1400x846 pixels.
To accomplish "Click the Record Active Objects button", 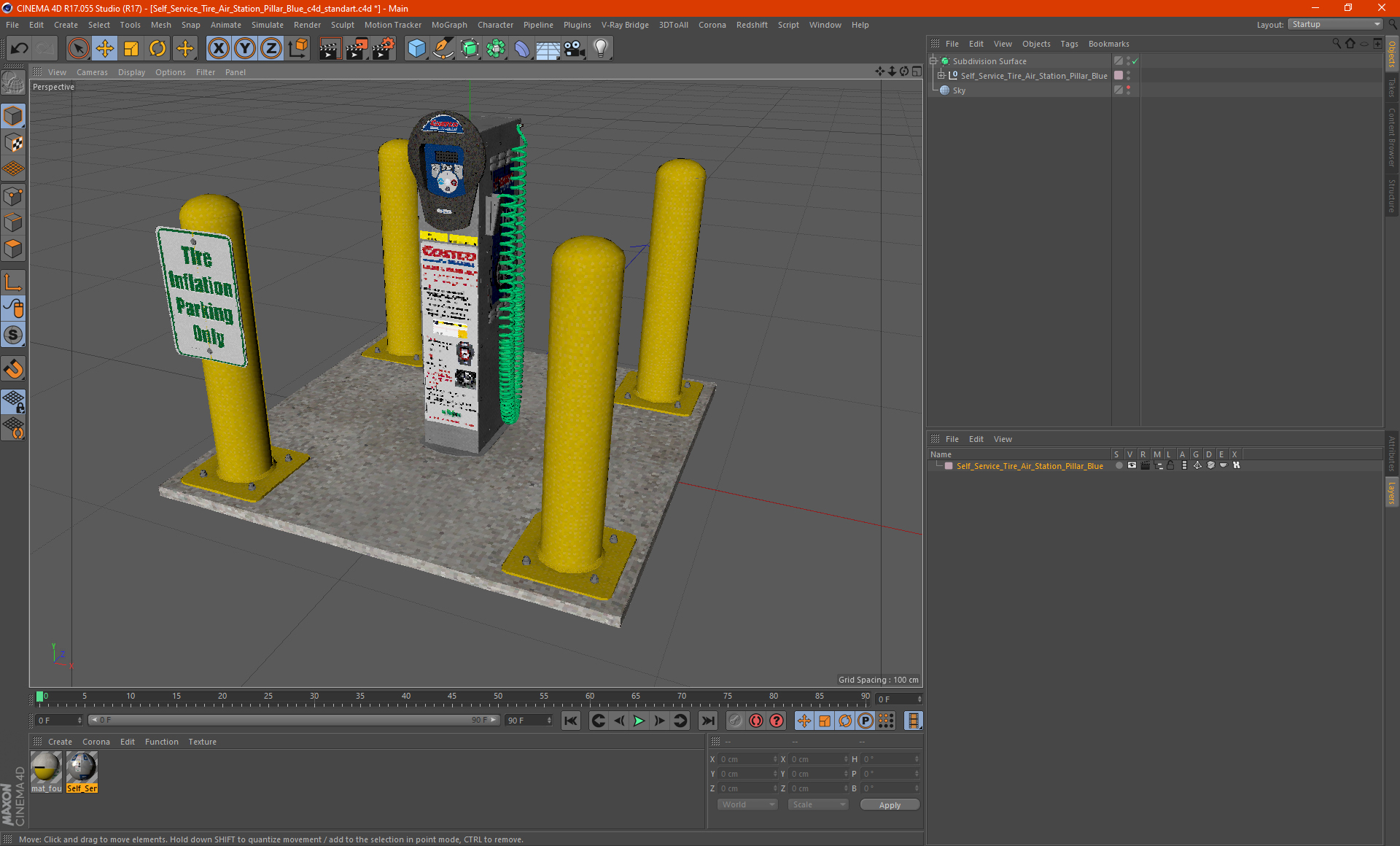I will 736,721.
